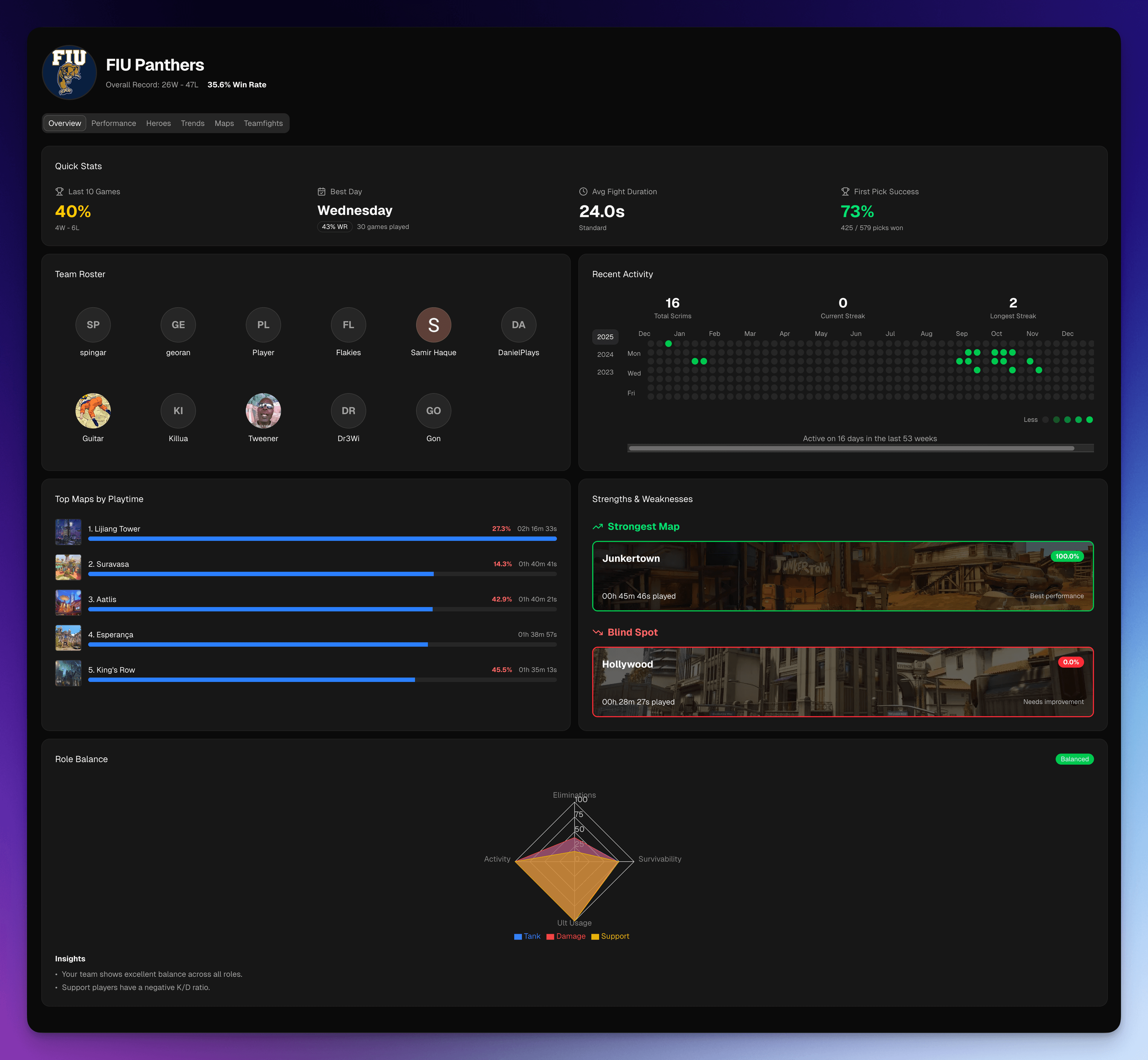Open the FIU Panthers team logo
The width and height of the screenshot is (1148, 1060).
click(69, 72)
